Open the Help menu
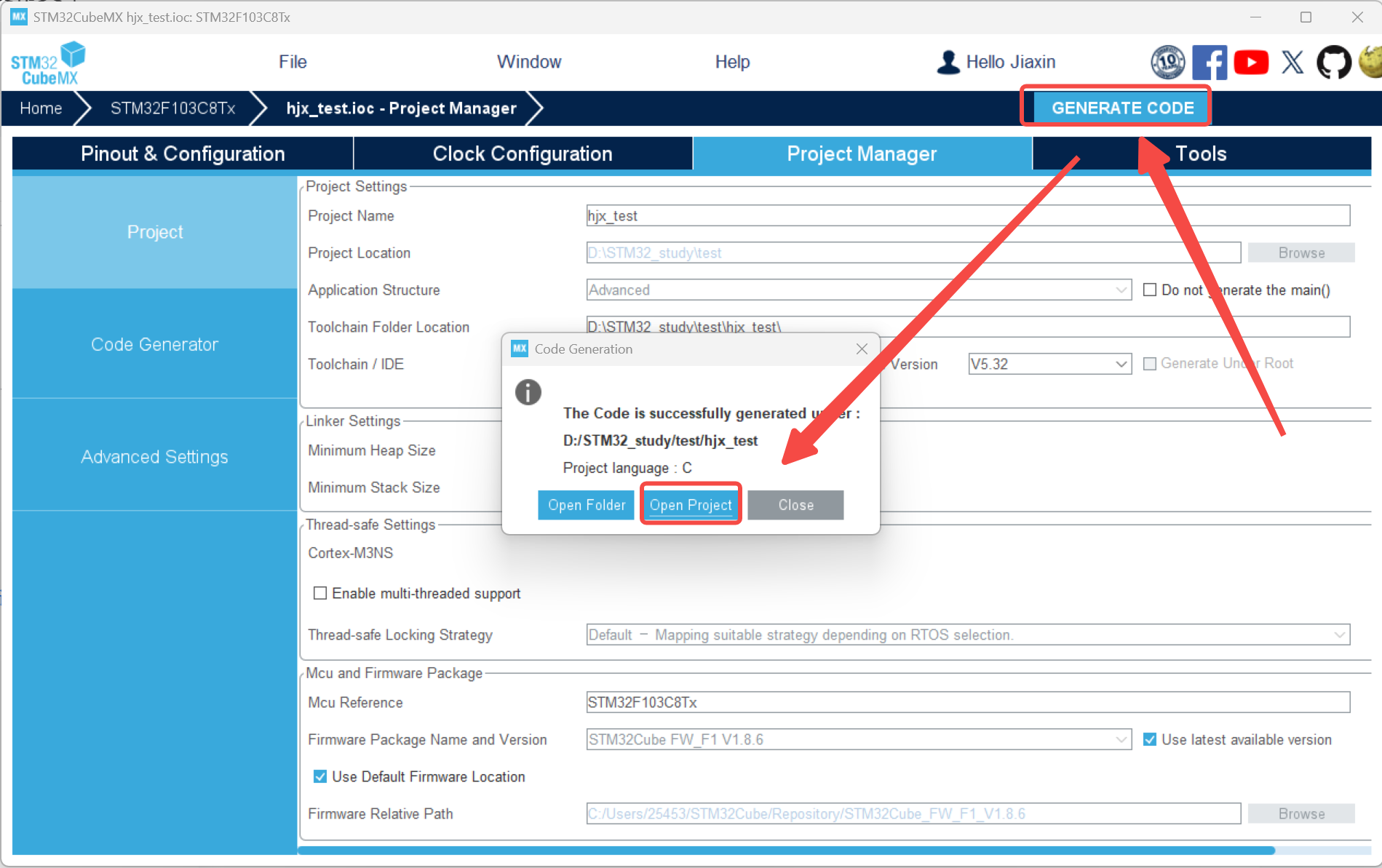The image size is (1382, 868). click(x=732, y=62)
